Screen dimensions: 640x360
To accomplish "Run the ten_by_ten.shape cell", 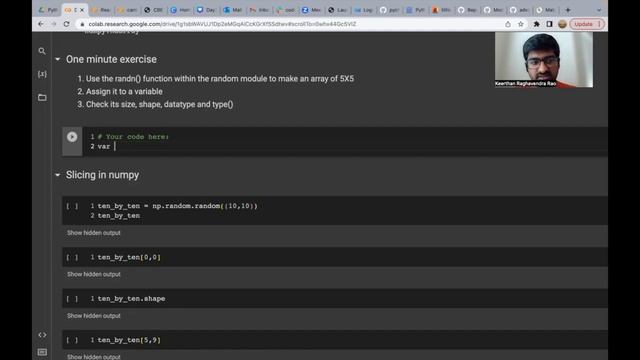I will (x=72, y=299).
